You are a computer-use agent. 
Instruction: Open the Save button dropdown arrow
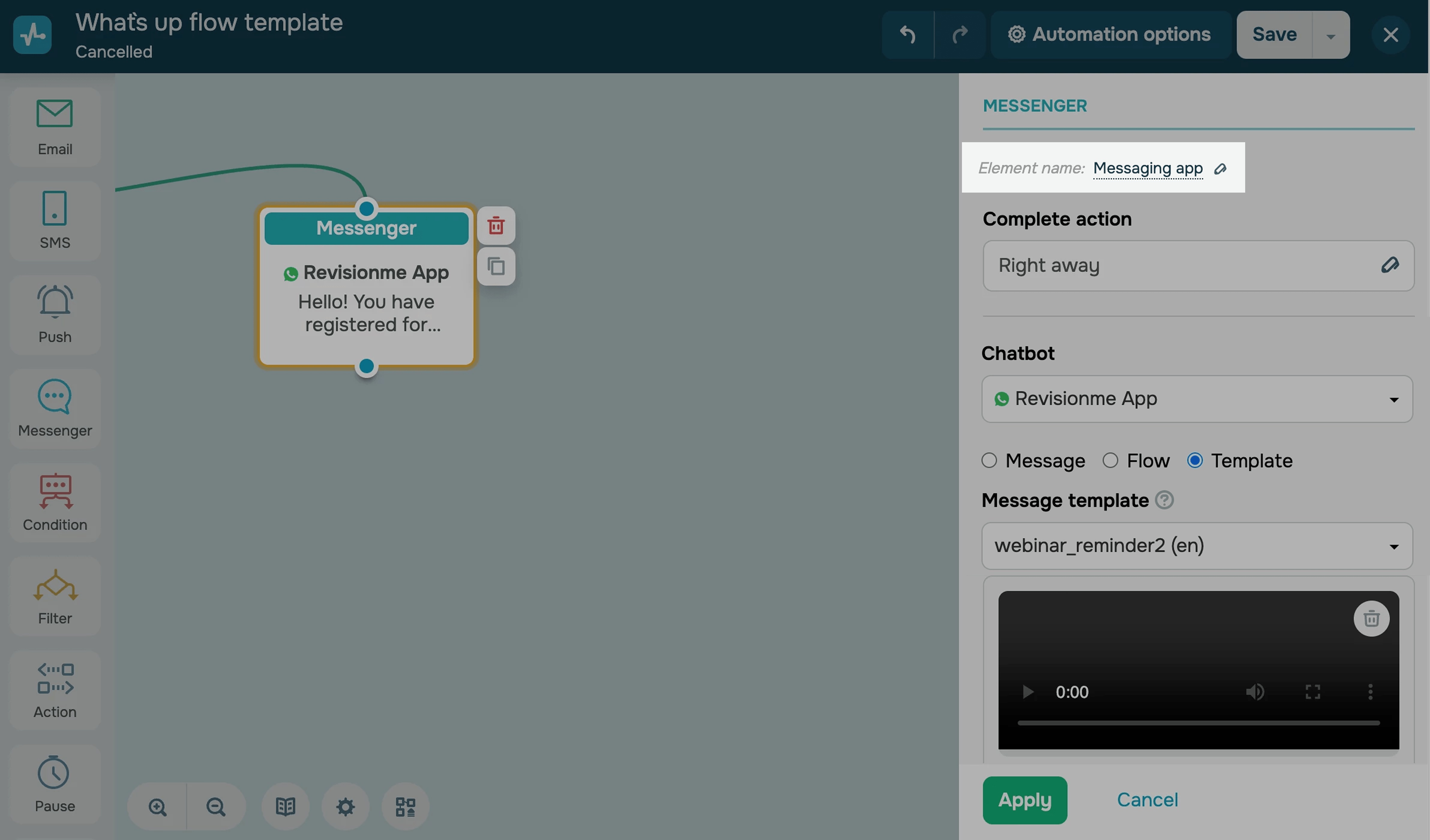[1330, 35]
